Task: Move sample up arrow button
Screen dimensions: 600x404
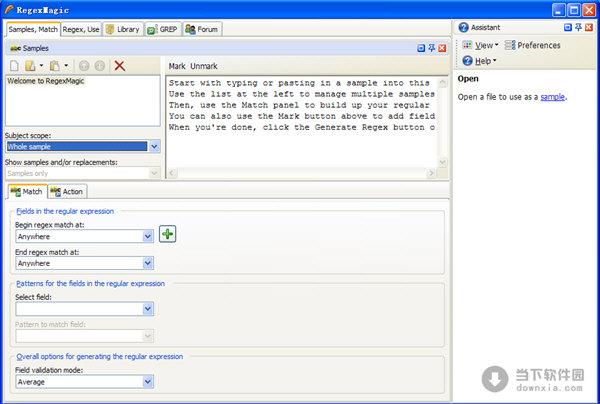Action: (84, 66)
